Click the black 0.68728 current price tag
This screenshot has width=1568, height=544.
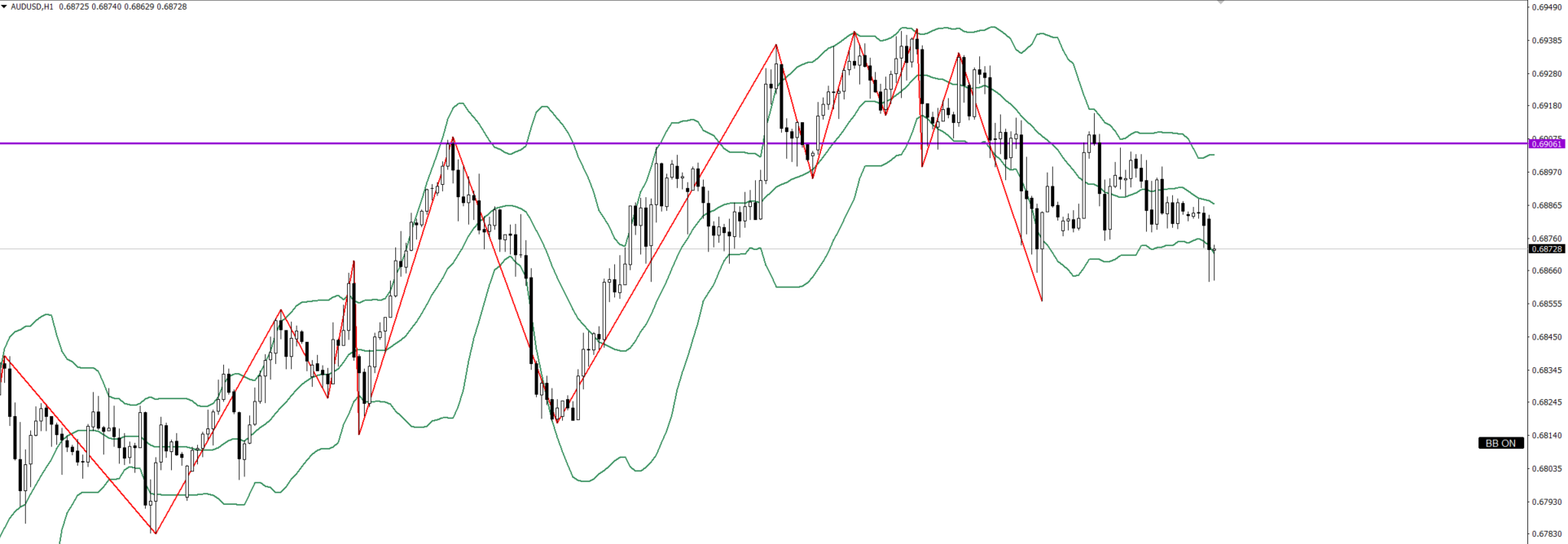point(1546,249)
